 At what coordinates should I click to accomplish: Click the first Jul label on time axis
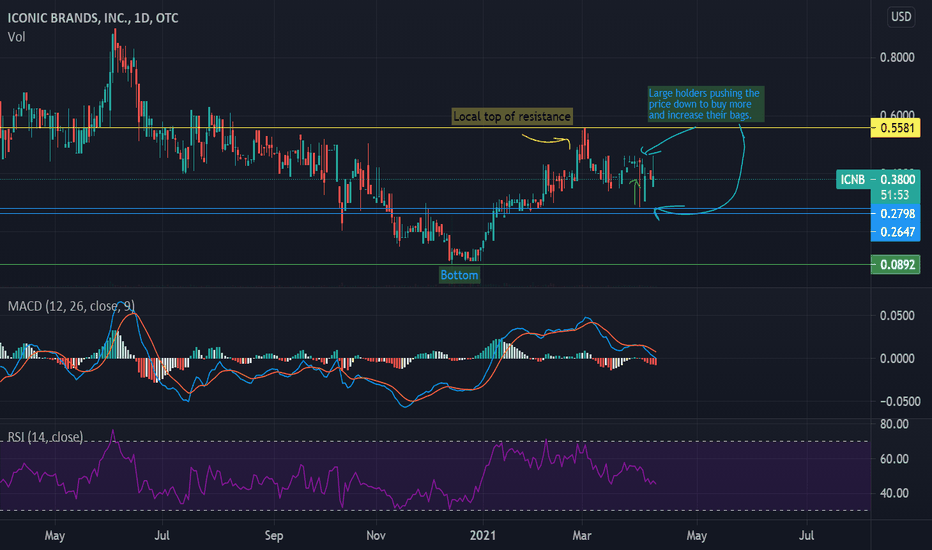point(162,536)
